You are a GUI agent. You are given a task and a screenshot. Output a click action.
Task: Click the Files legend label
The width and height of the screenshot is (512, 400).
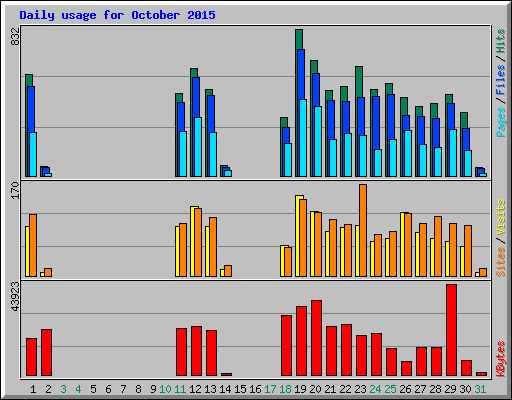[501, 80]
